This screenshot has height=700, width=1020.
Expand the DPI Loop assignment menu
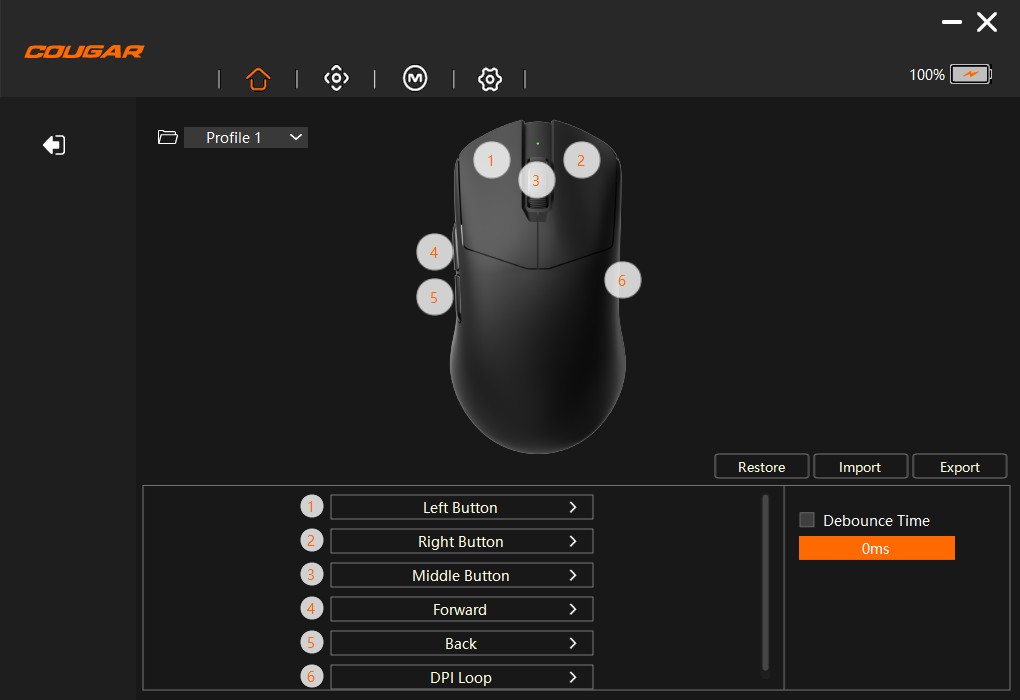[x=461, y=677]
